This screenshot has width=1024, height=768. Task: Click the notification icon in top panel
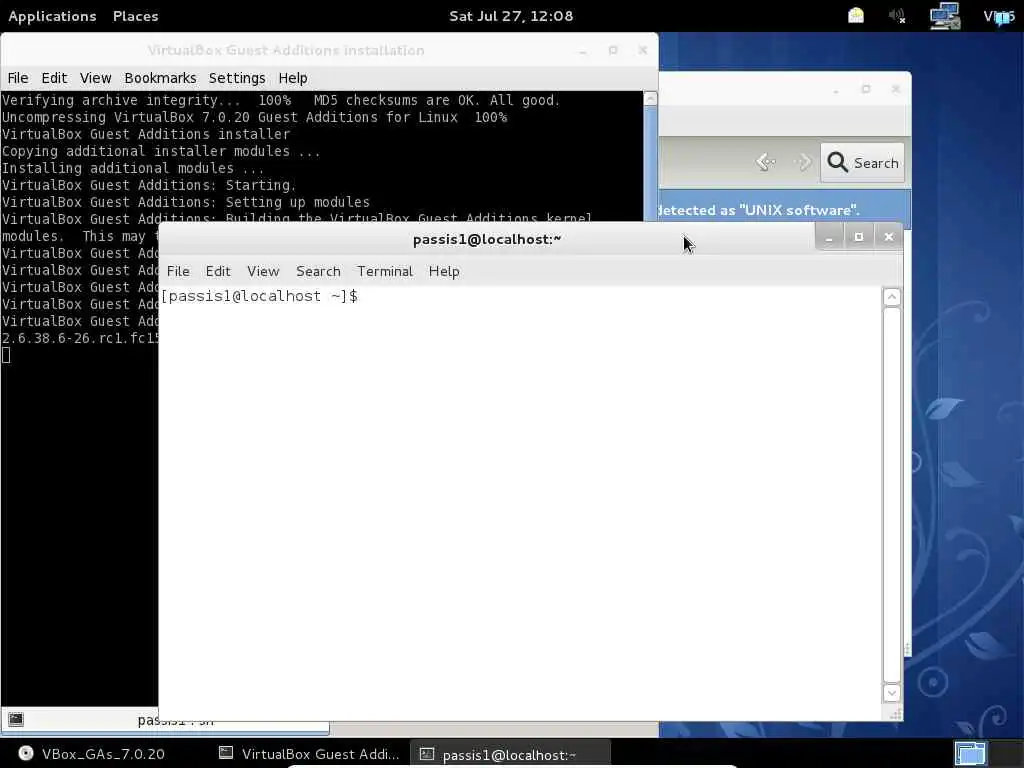tap(856, 16)
